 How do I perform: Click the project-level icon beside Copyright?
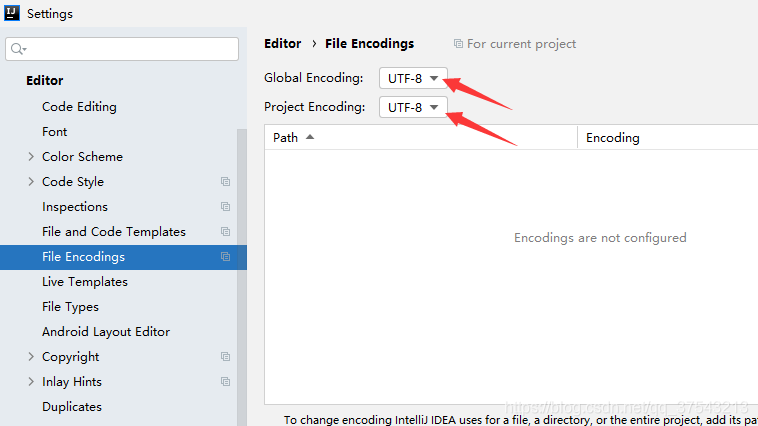pyautogui.click(x=225, y=357)
